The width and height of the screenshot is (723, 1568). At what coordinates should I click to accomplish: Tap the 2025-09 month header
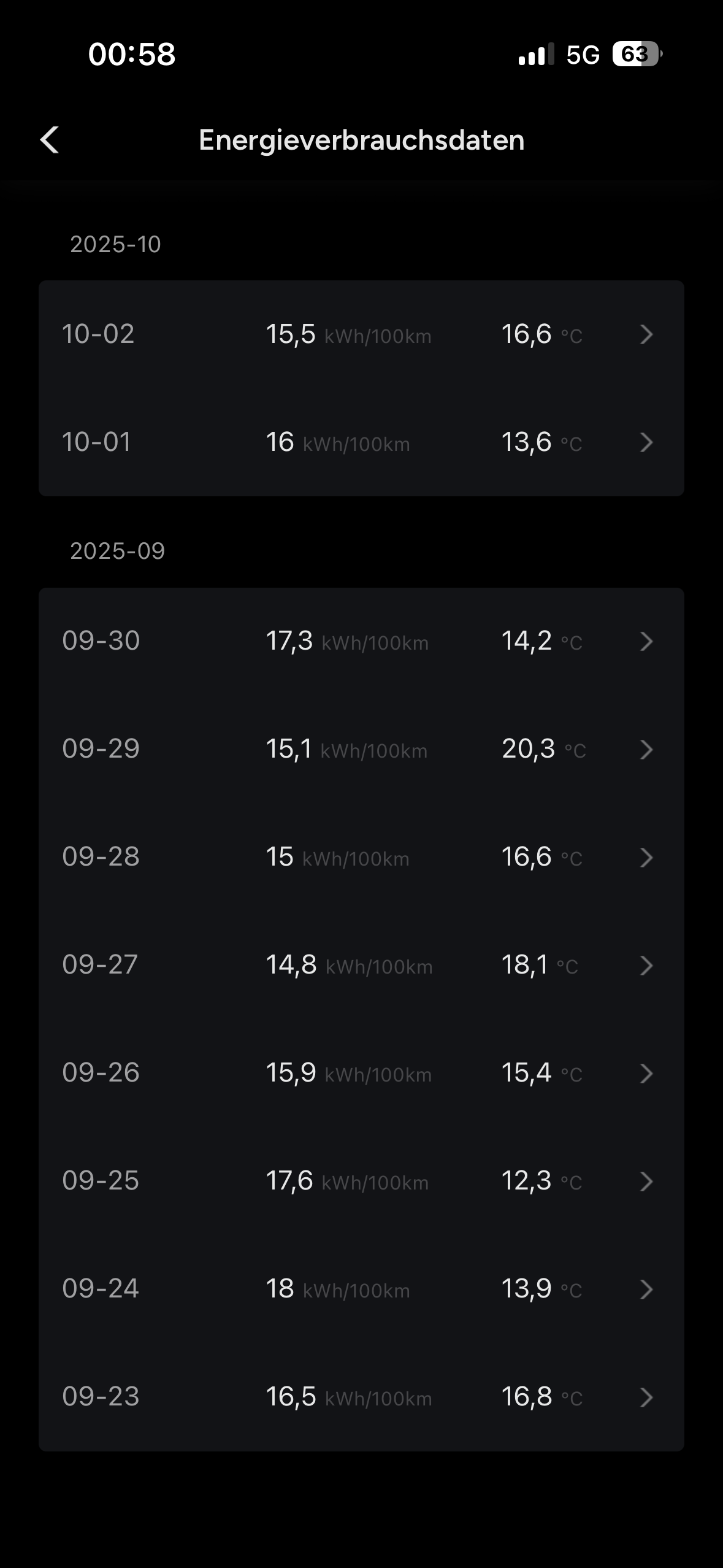[x=117, y=551]
